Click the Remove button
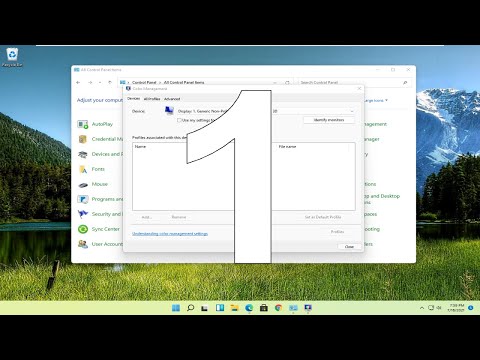Viewport: 480px width, 360px height. [x=179, y=217]
